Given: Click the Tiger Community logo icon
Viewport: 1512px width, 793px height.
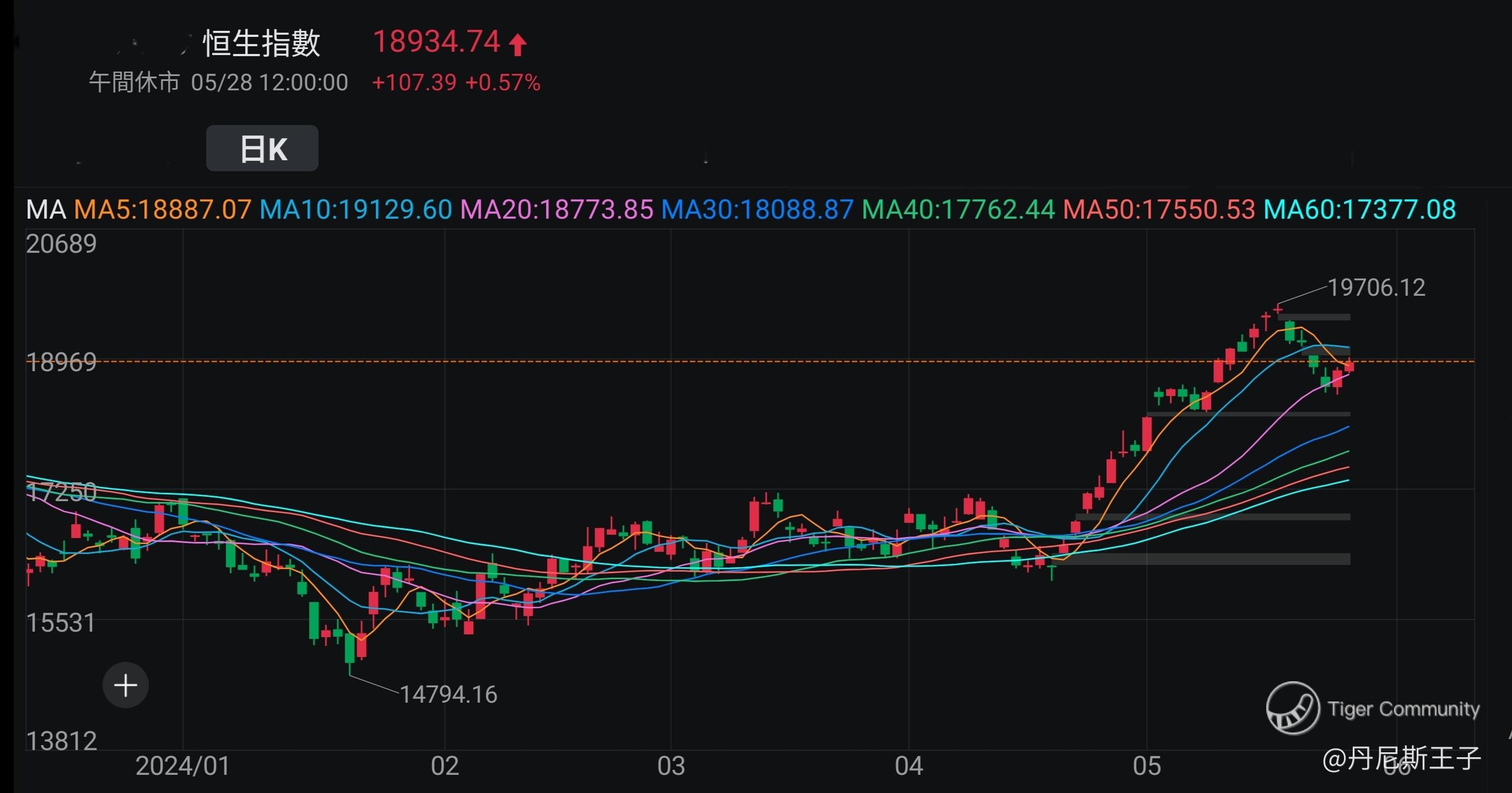Looking at the screenshot, I should [x=1293, y=708].
